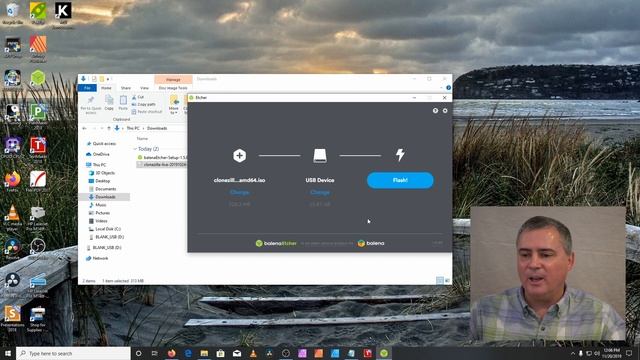Open File Explorer from the taskbar
The width and height of the screenshot is (640, 360).
coord(204,353)
